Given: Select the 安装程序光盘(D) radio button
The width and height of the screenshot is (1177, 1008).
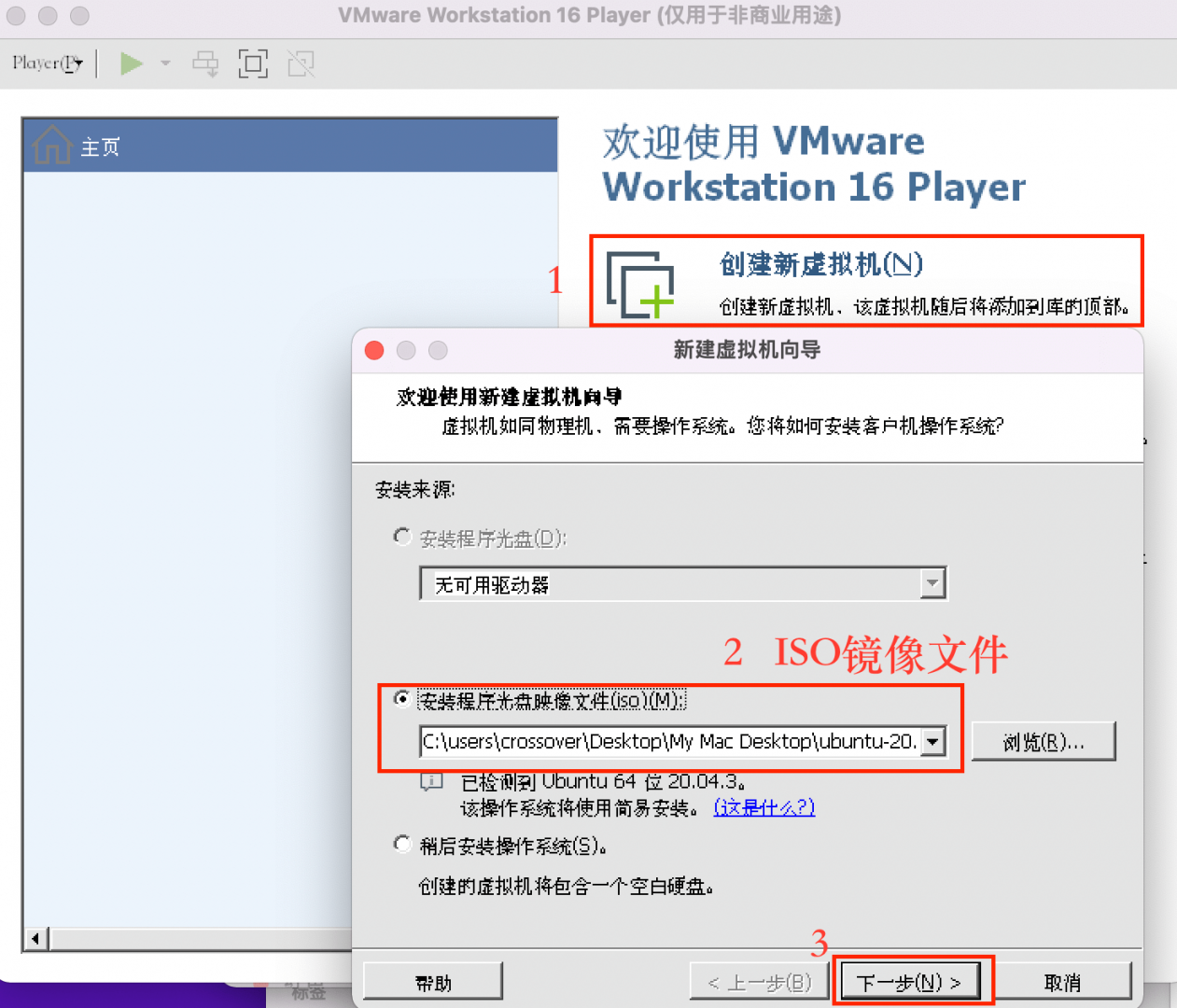Looking at the screenshot, I should tap(402, 536).
